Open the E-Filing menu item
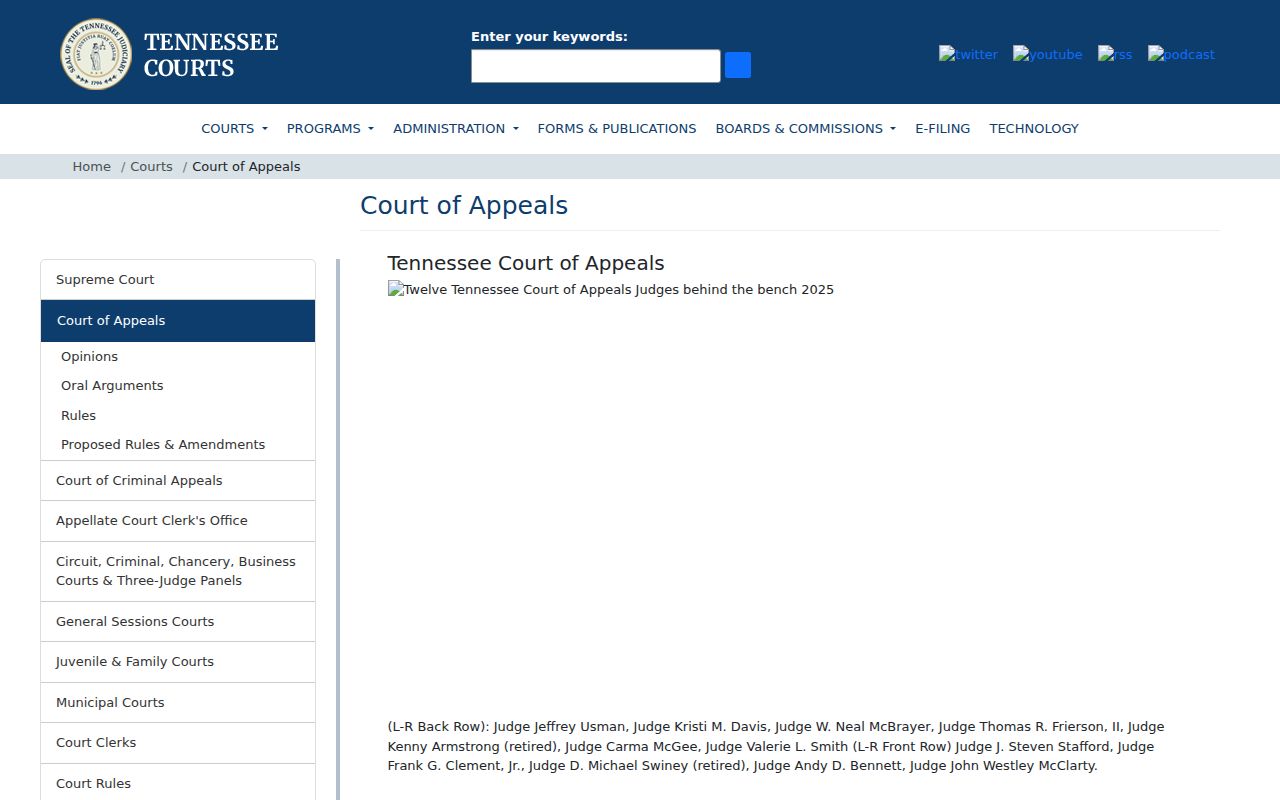The image size is (1280, 800). [942, 128]
